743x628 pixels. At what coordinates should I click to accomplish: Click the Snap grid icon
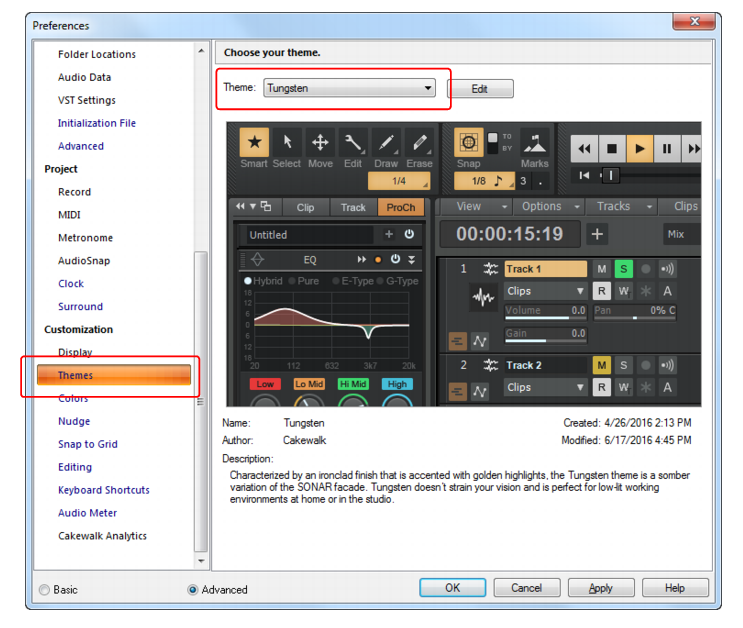tap(468, 142)
